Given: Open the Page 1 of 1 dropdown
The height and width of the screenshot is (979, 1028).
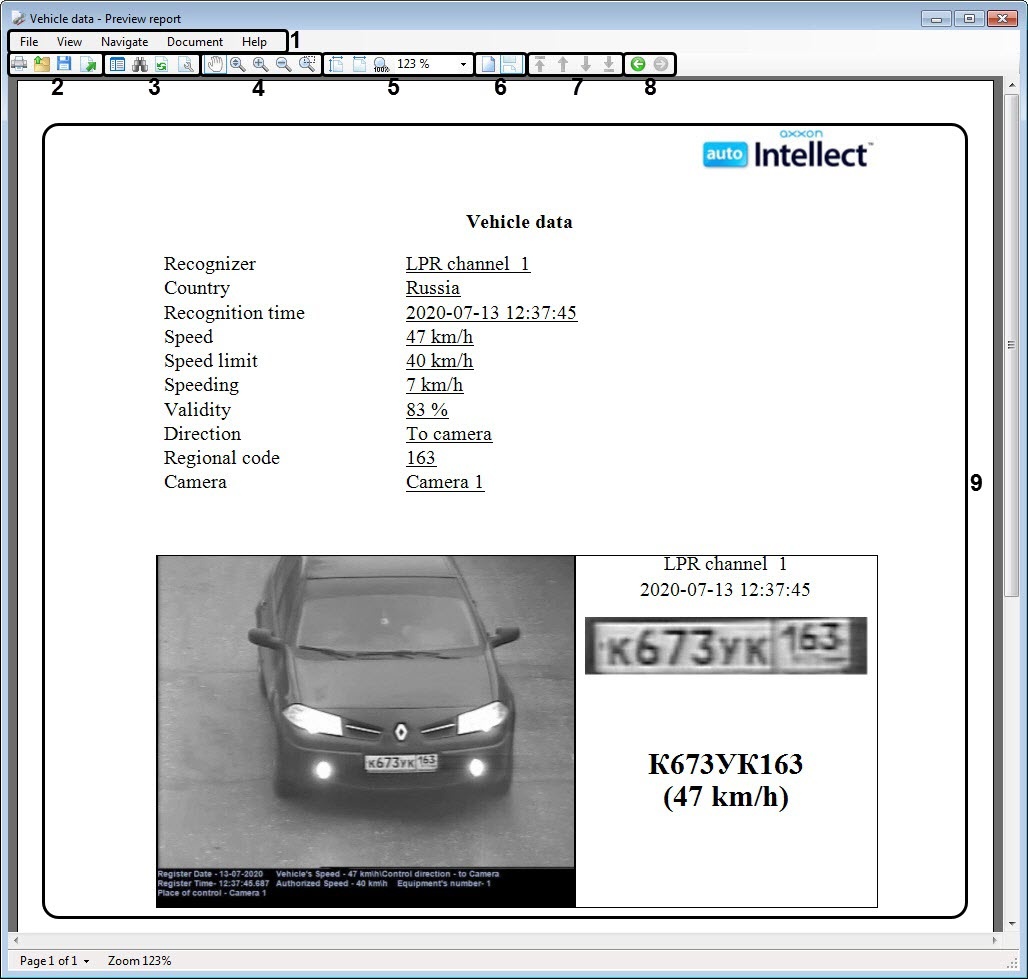Looking at the screenshot, I should tap(54, 961).
